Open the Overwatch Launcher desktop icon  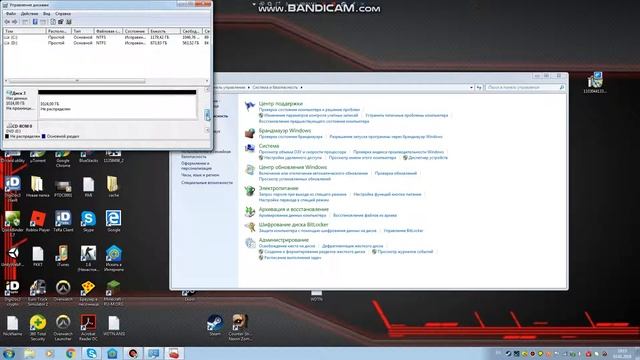tap(63, 327)
